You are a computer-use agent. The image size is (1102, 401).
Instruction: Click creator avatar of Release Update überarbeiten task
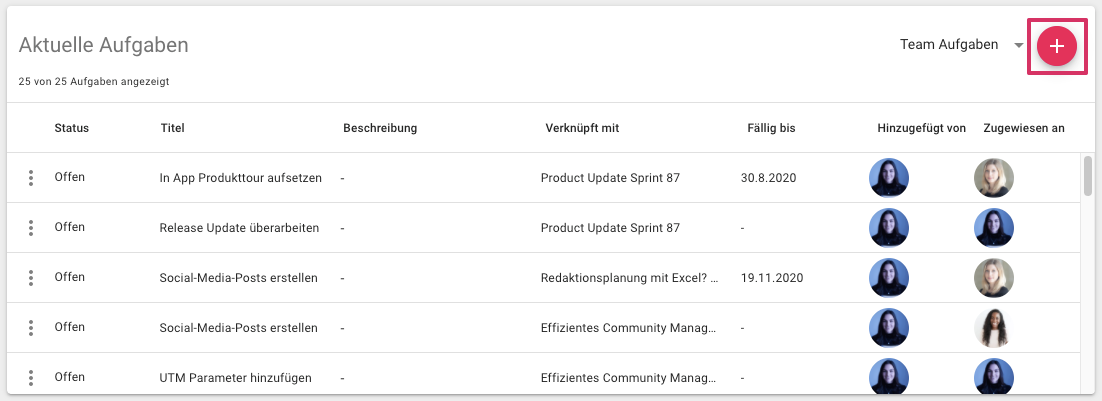[889, 228]
